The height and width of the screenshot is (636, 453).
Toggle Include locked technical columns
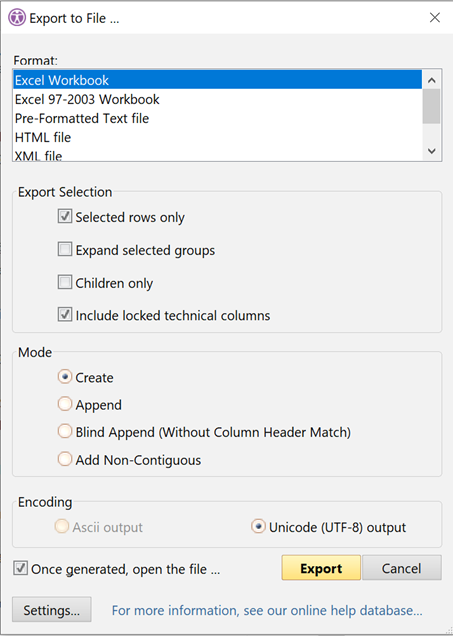coord(65,315)
